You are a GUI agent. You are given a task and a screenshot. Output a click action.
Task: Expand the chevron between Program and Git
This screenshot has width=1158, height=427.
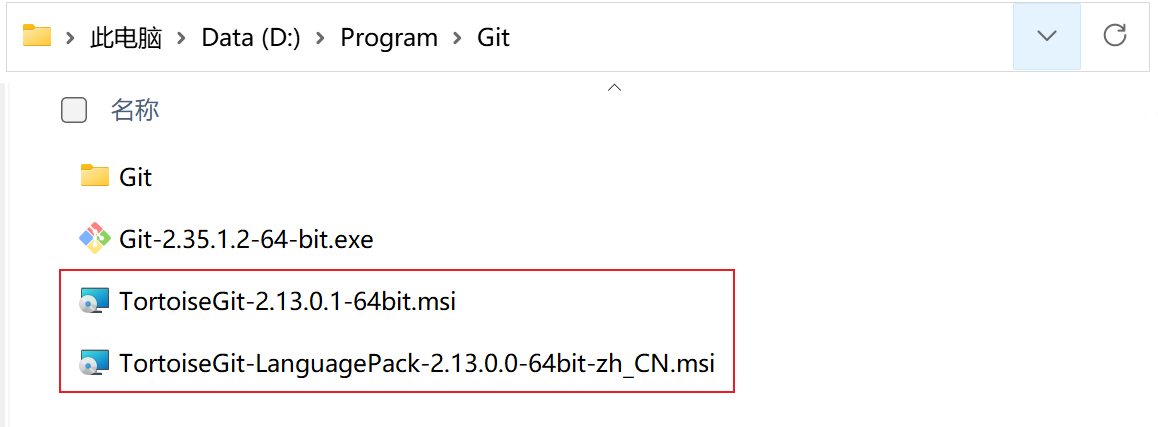[x=458, y=38]
